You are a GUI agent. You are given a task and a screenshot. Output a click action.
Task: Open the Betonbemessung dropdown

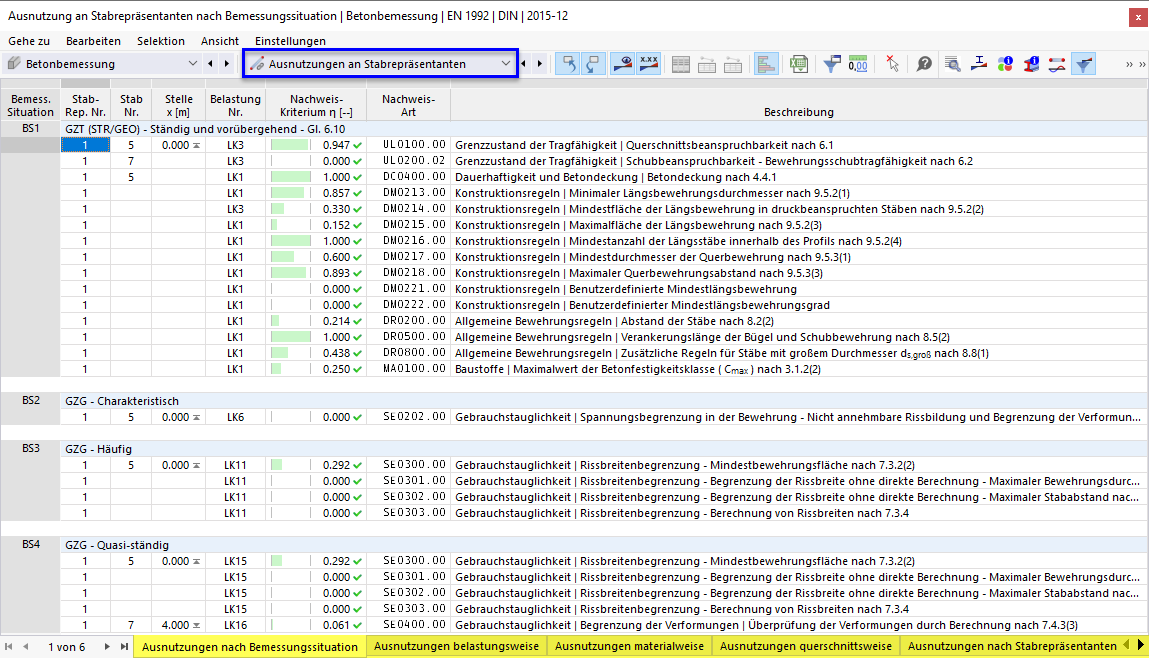pyautogui.click(x=193, y=64)
